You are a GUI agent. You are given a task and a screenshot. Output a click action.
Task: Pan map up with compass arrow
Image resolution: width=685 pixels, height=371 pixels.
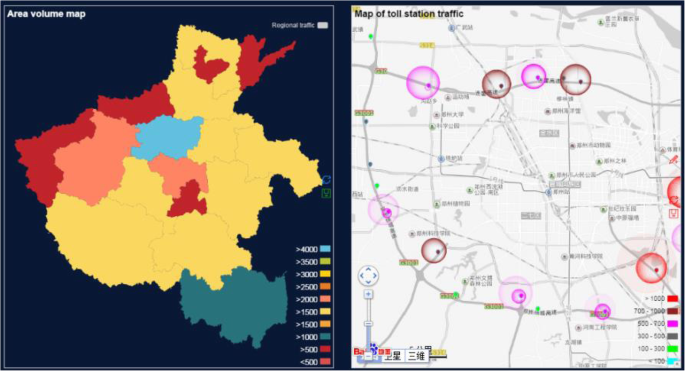click(x=368, y=269)
